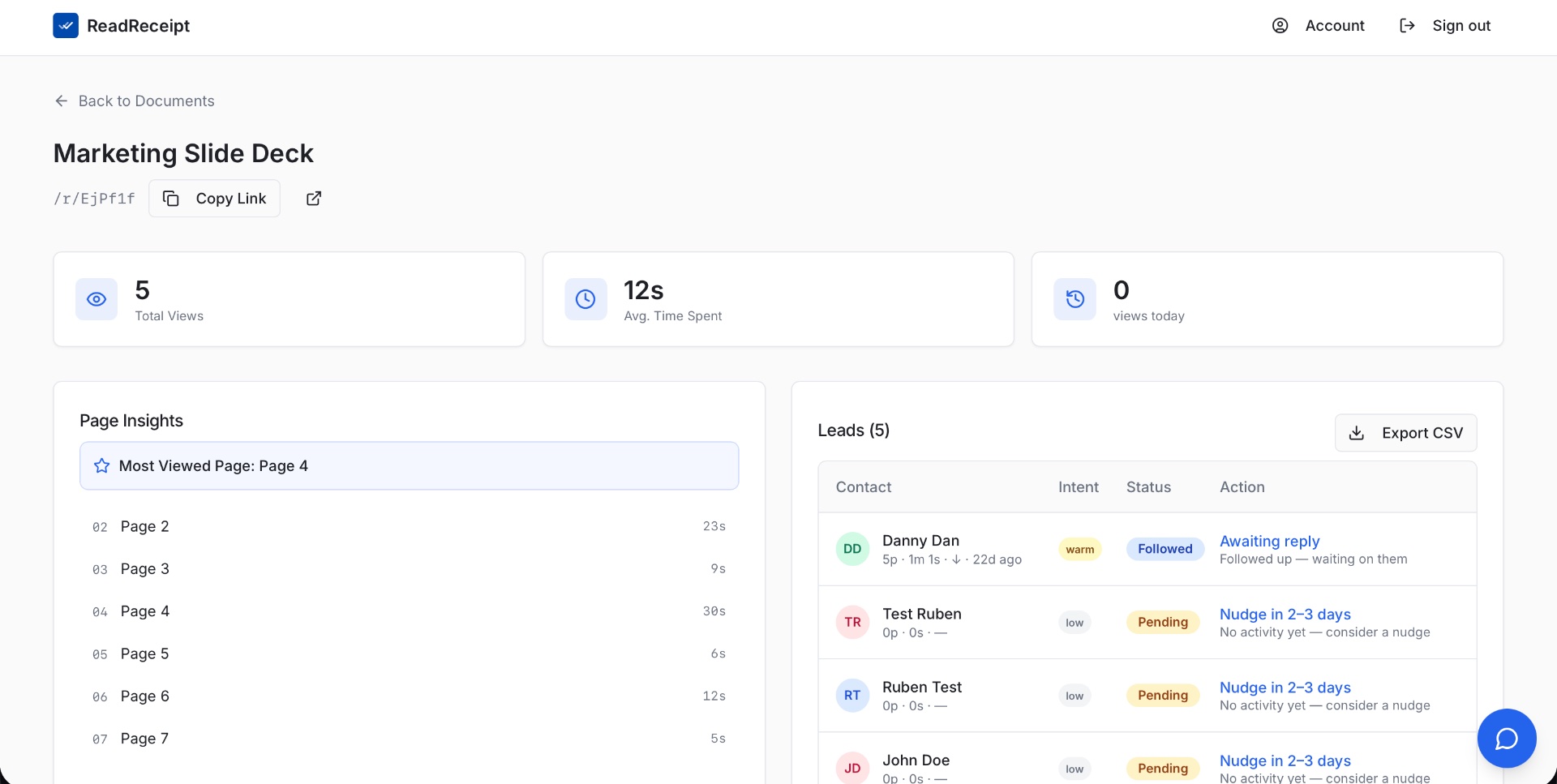Screen dimensions: 1557x784
Task: Click the ReadReceipt logo icon
Action: 66,26
